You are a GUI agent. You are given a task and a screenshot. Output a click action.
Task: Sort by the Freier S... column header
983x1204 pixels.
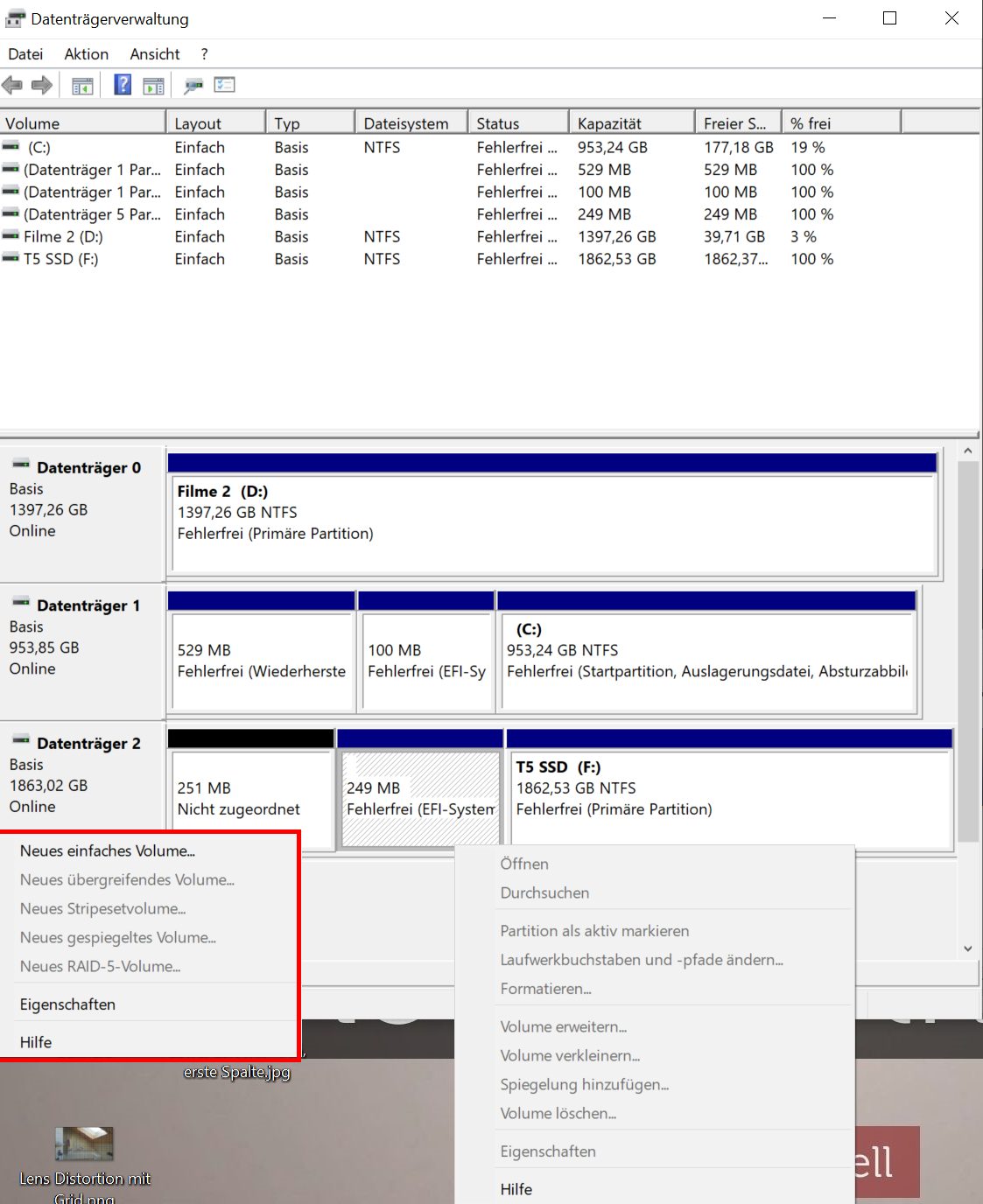click(x=739, y=123)
